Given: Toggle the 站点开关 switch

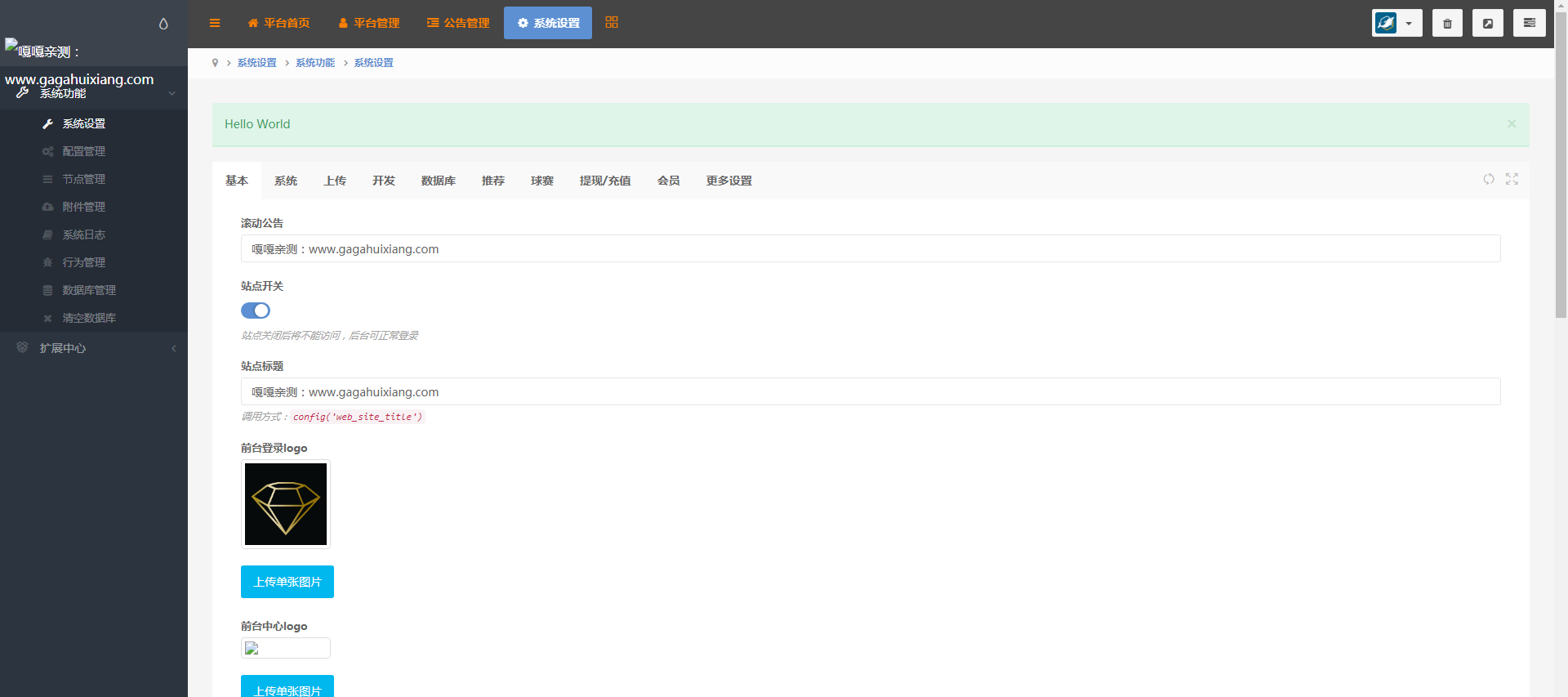Looking at the screenshot, I should pos(256,311).
